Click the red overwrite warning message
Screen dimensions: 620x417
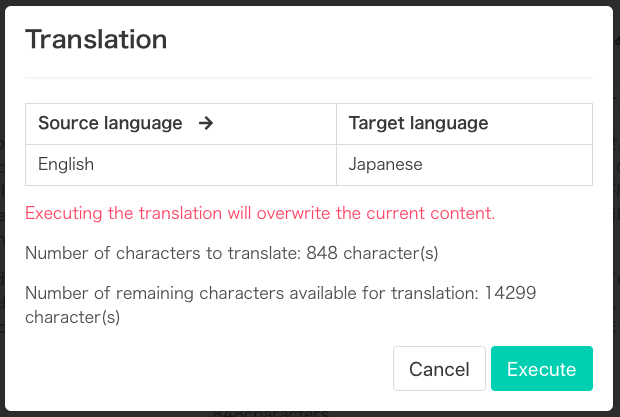click(x=260, y=213)
